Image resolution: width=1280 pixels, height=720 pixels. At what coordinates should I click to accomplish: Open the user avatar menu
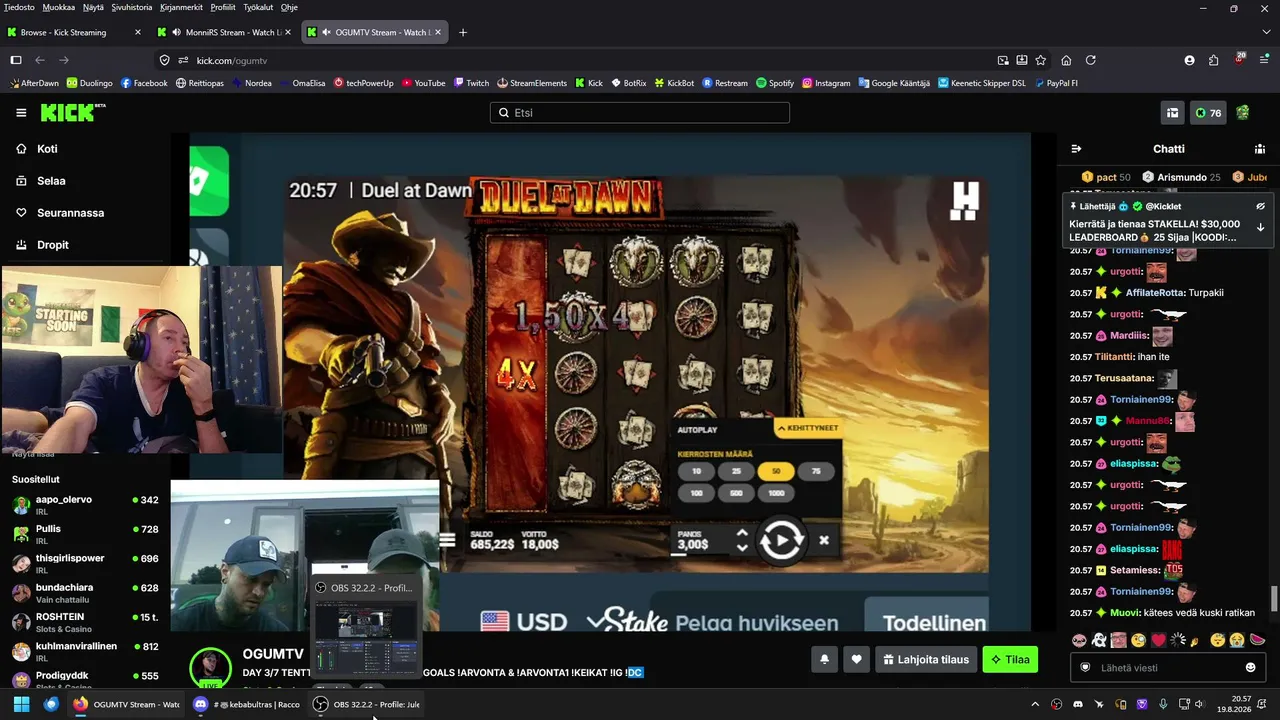tap(1243, 113)
